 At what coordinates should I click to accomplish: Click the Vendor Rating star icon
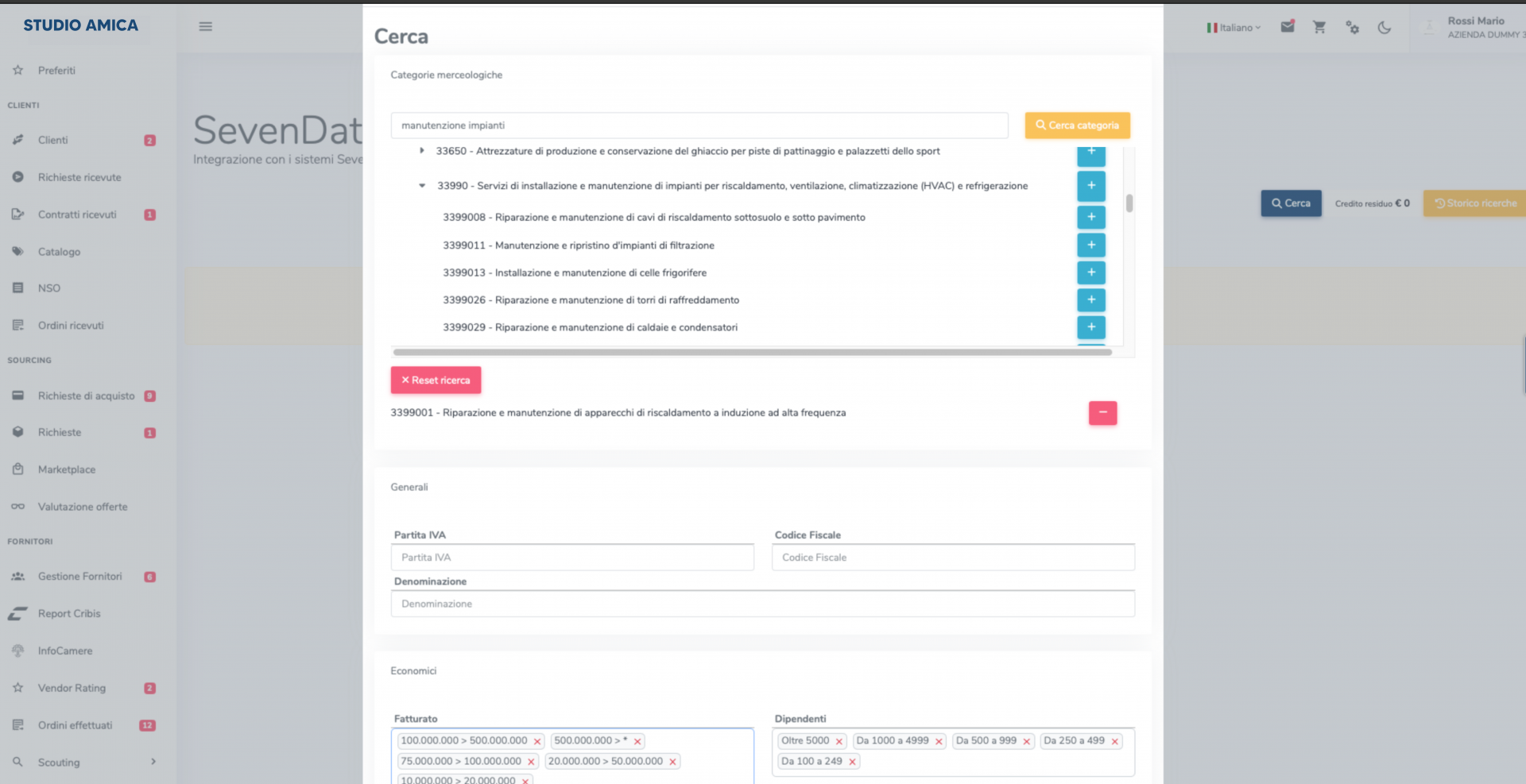click(x=17, y=688)
